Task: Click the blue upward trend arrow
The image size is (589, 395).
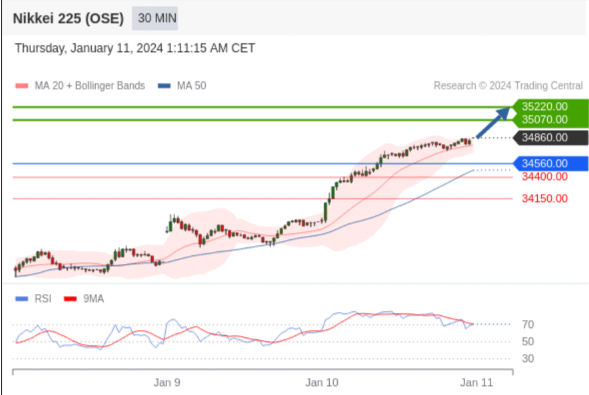Action: [493, 123]
